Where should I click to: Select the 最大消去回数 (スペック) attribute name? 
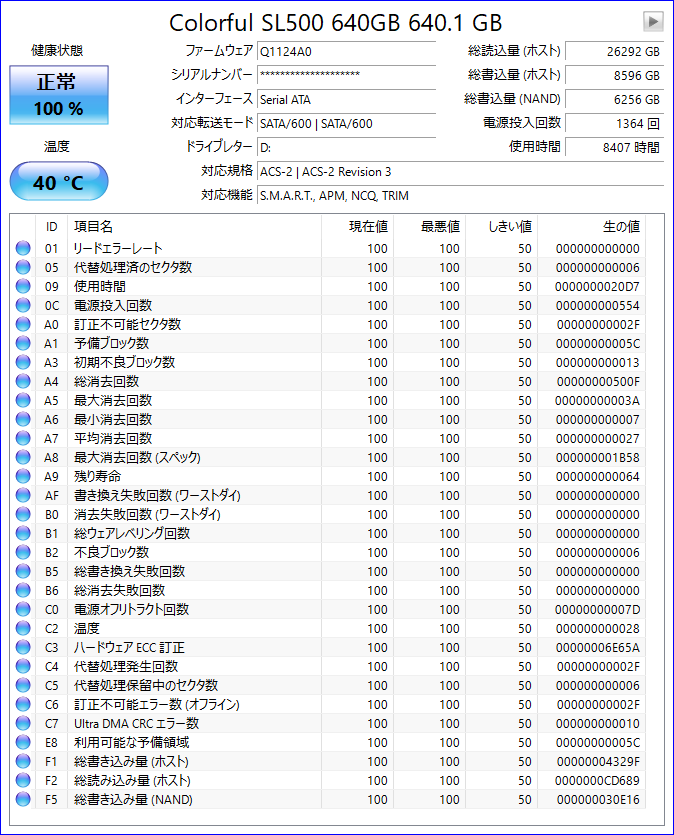137,457
